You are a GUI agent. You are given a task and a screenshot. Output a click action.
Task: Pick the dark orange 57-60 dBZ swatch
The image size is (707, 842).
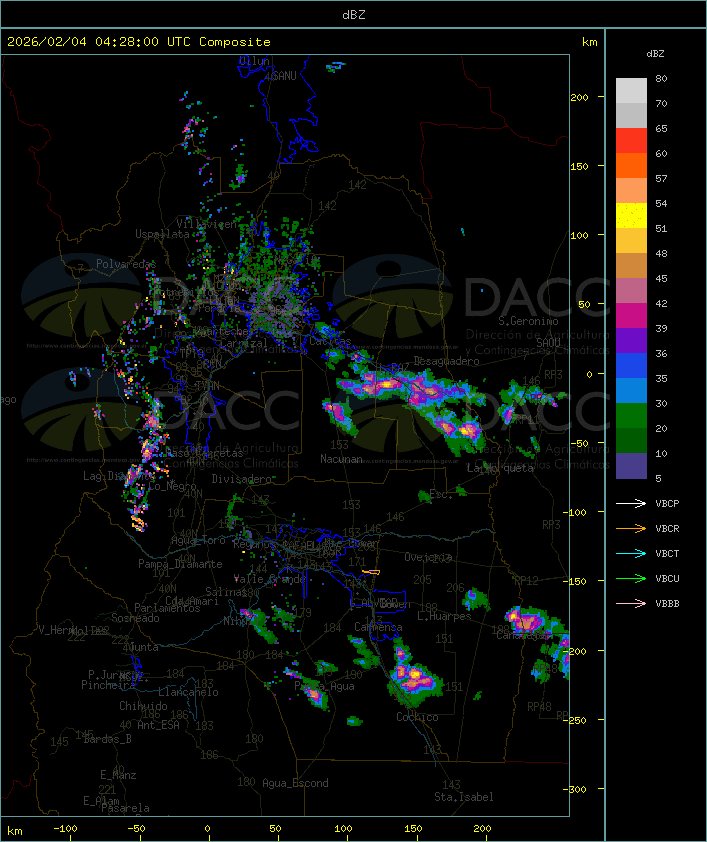click(x=631, y=165)
